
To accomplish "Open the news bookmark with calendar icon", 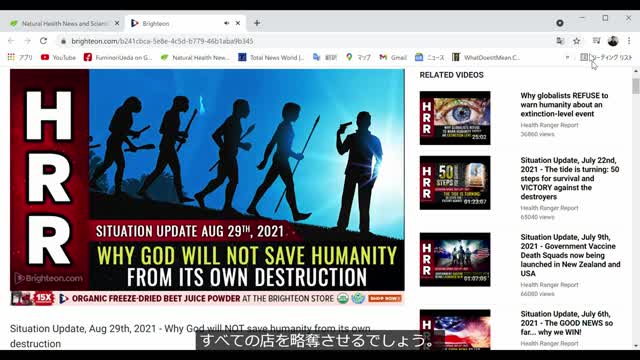I will (x=429, y=58).
